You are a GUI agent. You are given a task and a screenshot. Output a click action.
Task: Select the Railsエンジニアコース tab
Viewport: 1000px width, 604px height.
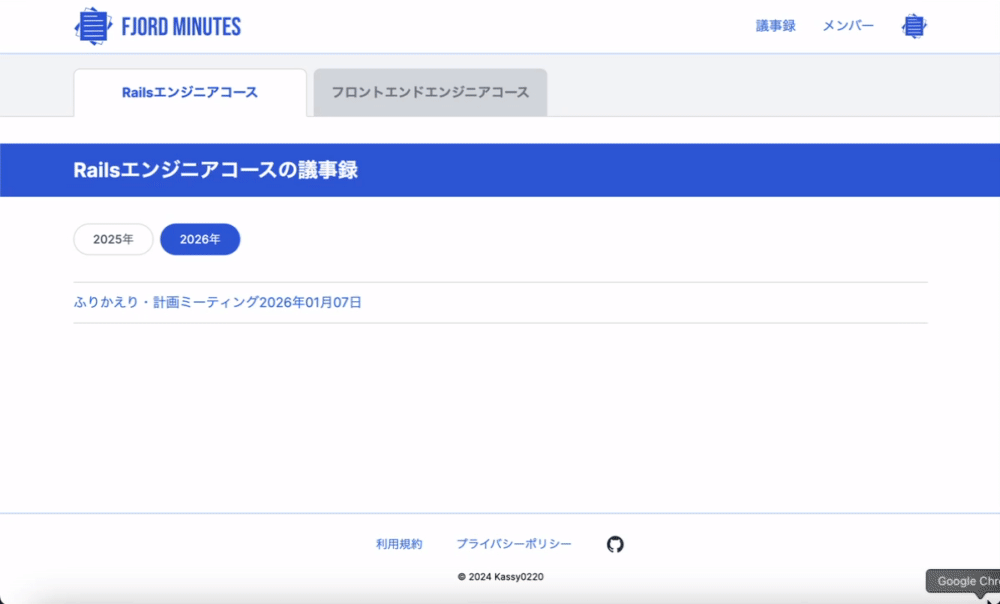tap(190, 92)
